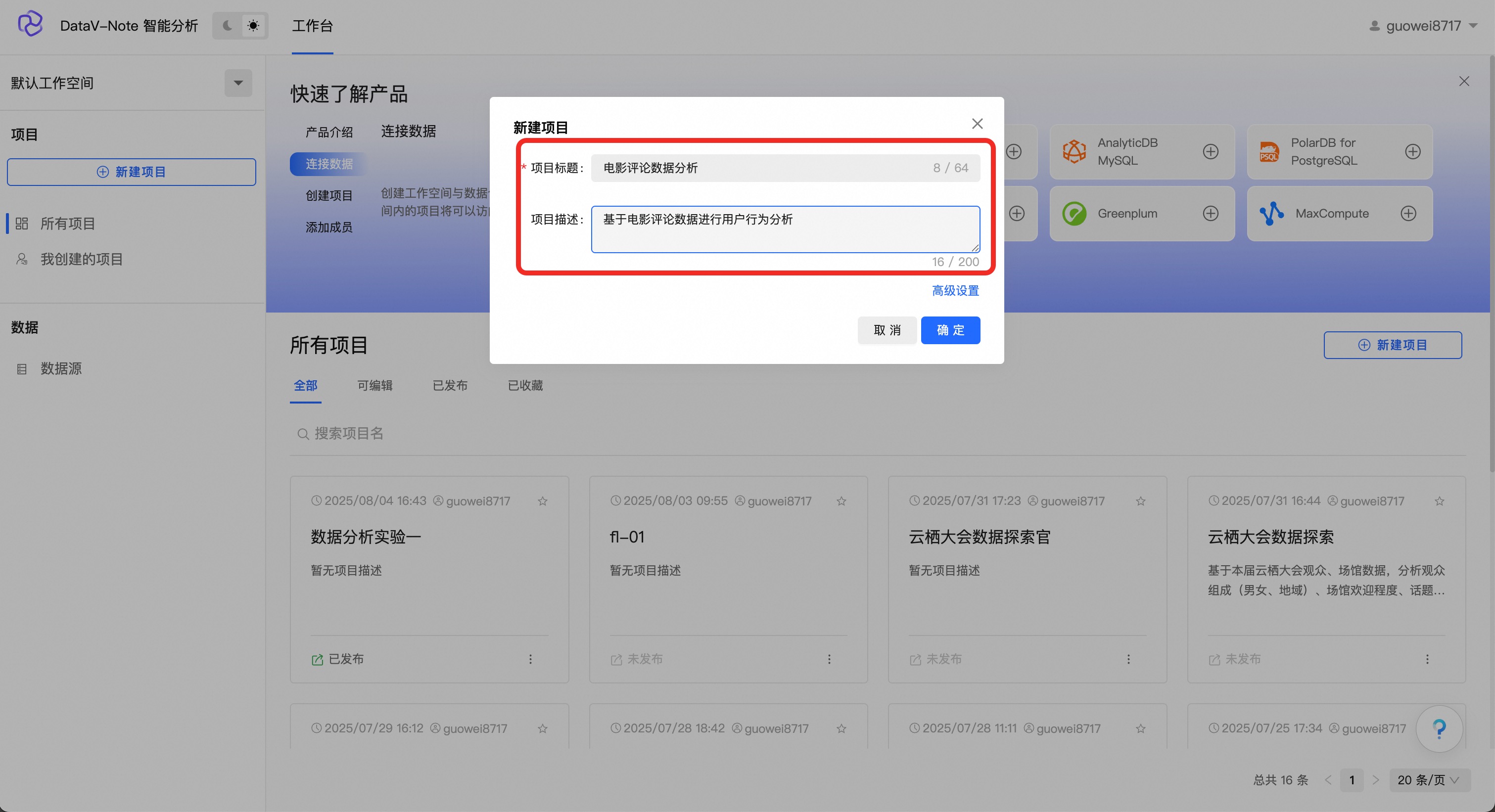
Task: Star the 云栖大会数据探索官 project card
Action: click(x=1140, y=501)
